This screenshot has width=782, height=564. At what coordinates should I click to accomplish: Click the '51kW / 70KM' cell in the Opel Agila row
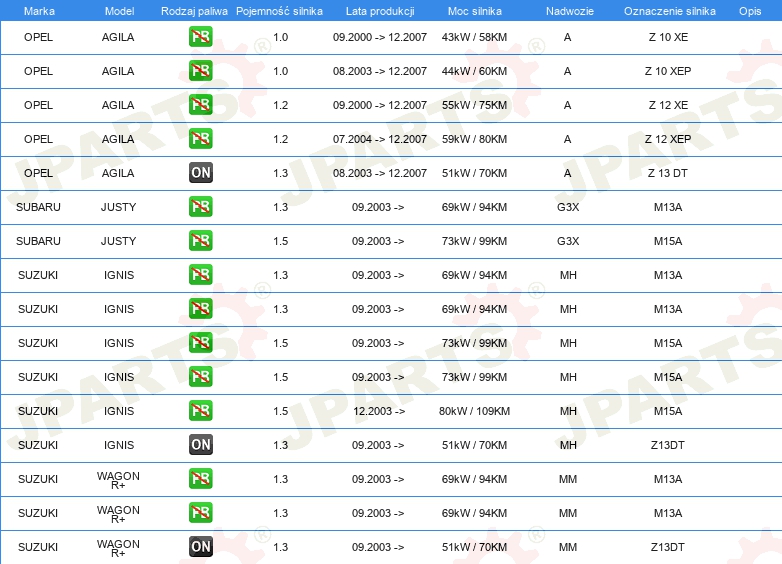coord(474,173)
